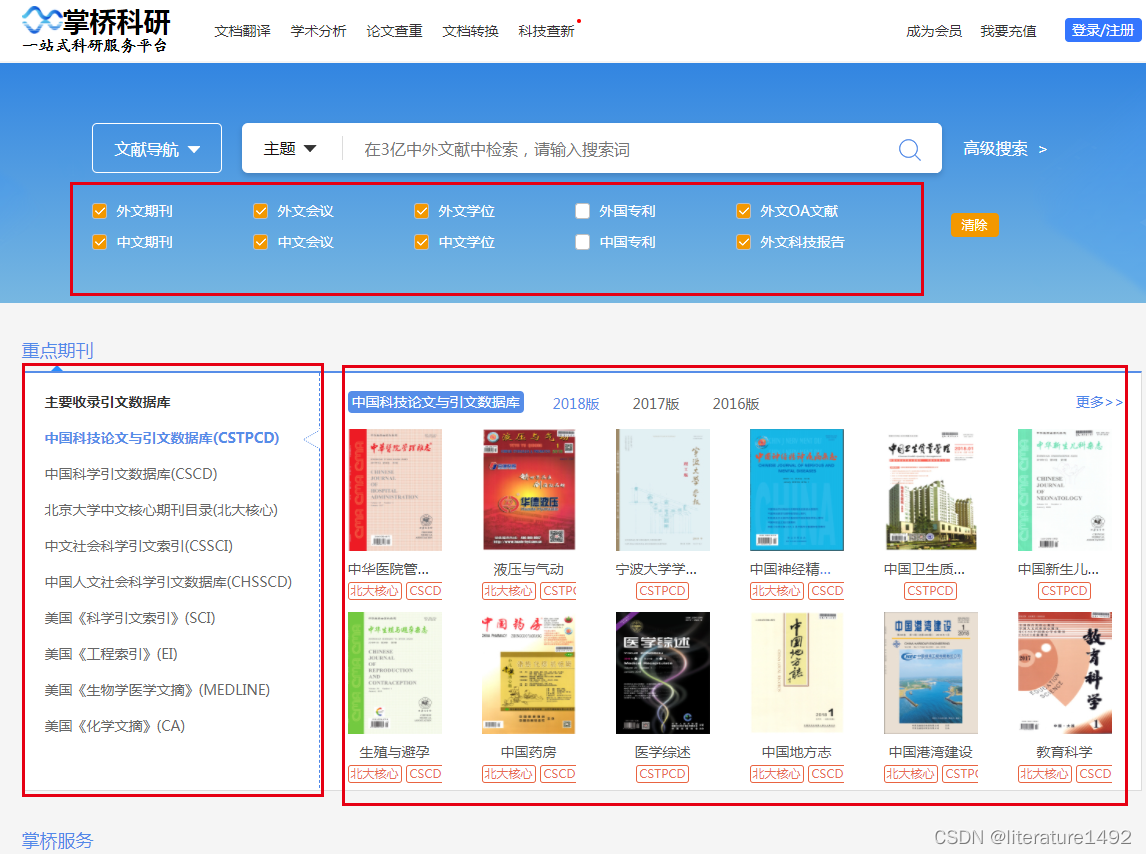This screenshot has height=854, width=1146.
Task: Open 论文查重 in the top menu
Action: (x=394, y=31)
